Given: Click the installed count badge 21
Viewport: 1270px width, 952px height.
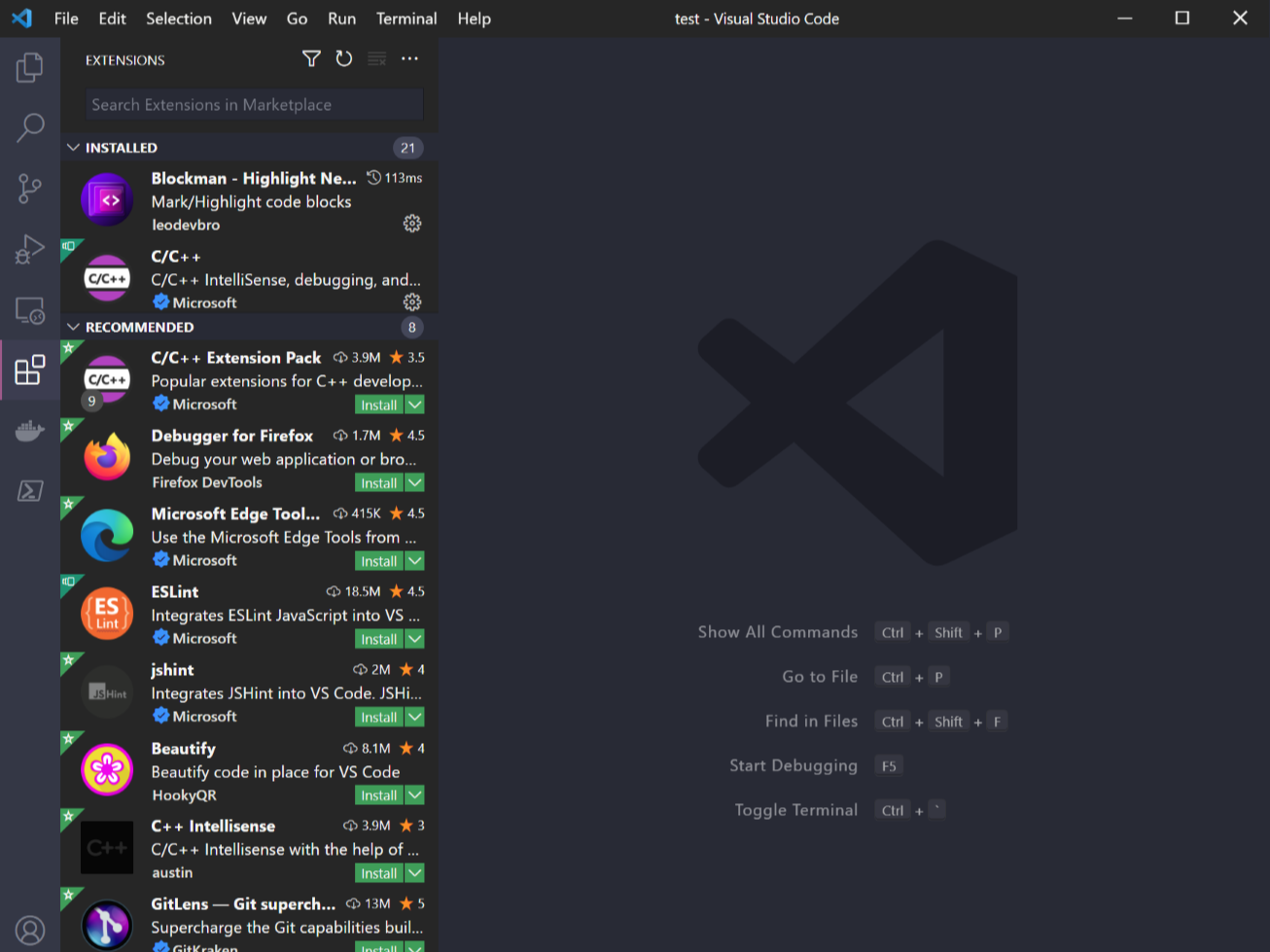Looking at the screenshot, I should (x=408, y=148).
